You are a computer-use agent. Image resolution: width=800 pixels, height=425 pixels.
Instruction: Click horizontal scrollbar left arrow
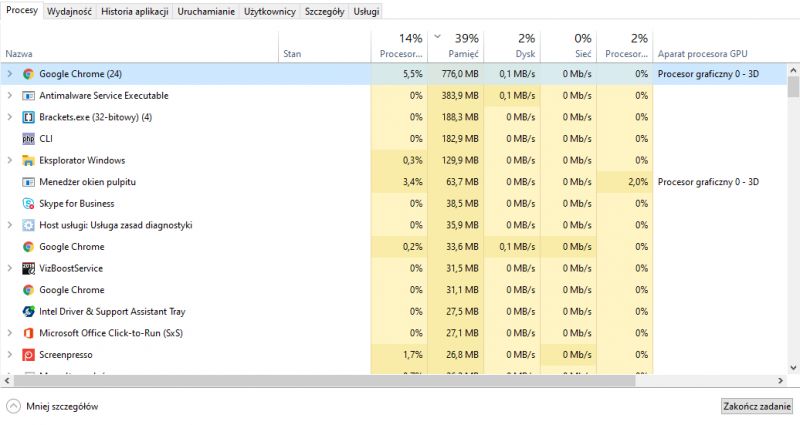pyautogui.click(x=7, y=381)
